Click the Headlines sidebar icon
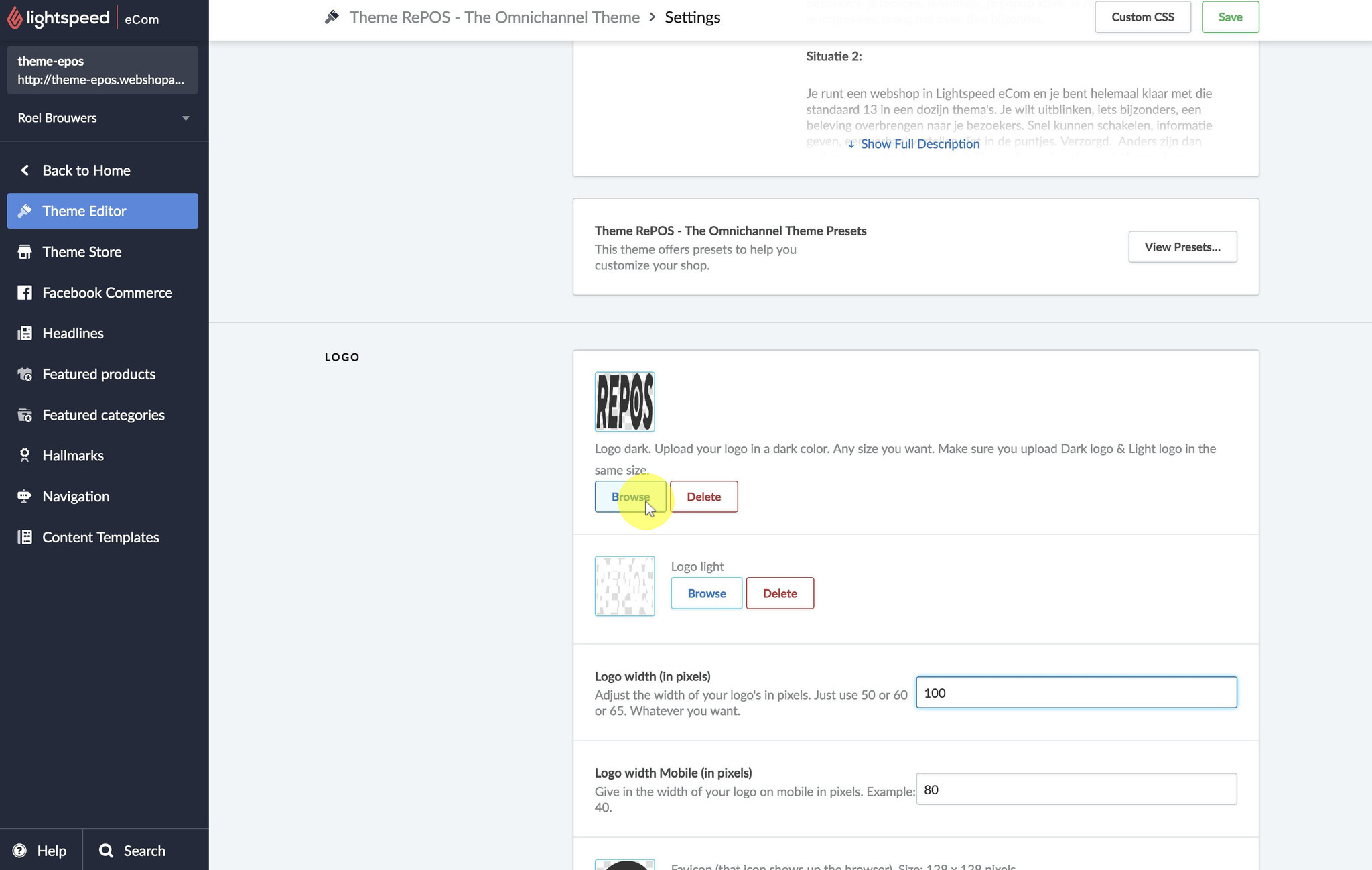1372x870 pixels. click(25, 333)
